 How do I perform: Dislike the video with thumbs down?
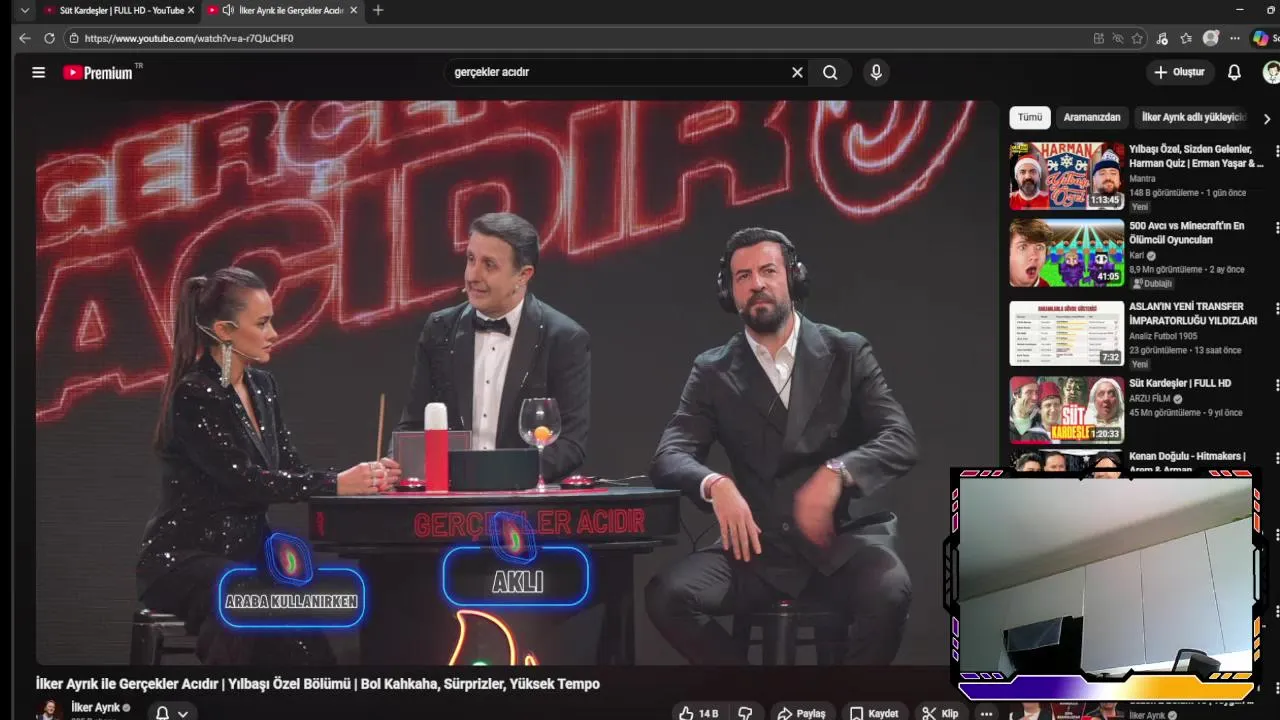tap(745, 713)
